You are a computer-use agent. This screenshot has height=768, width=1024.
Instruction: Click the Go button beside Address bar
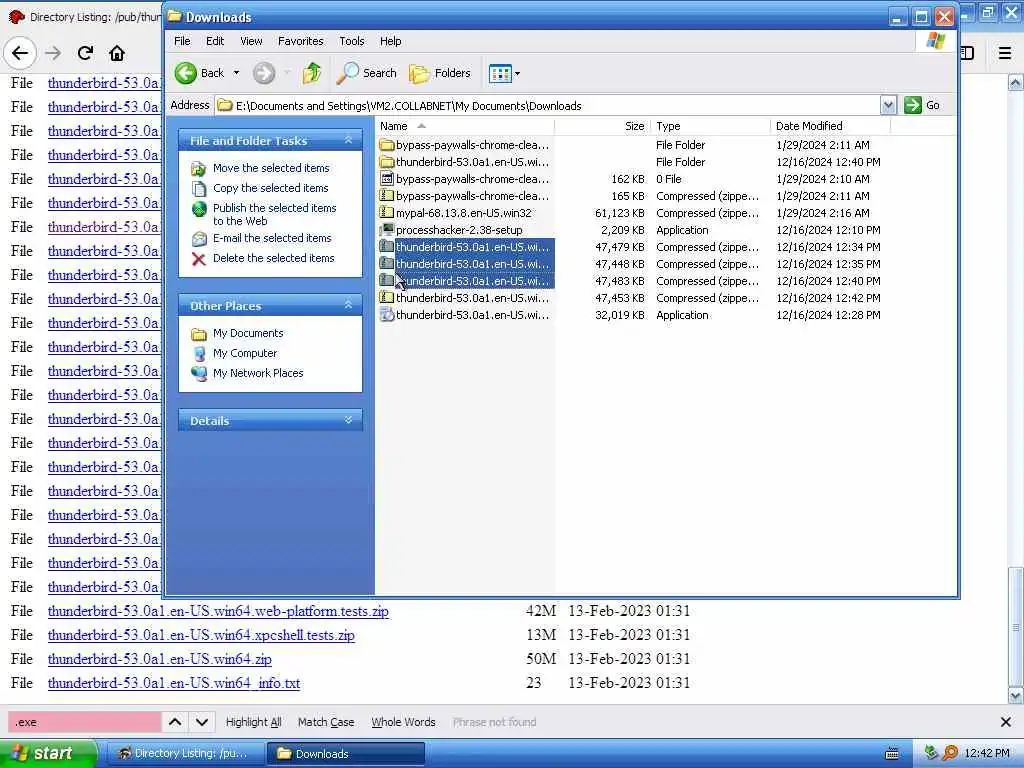point(922,105)
